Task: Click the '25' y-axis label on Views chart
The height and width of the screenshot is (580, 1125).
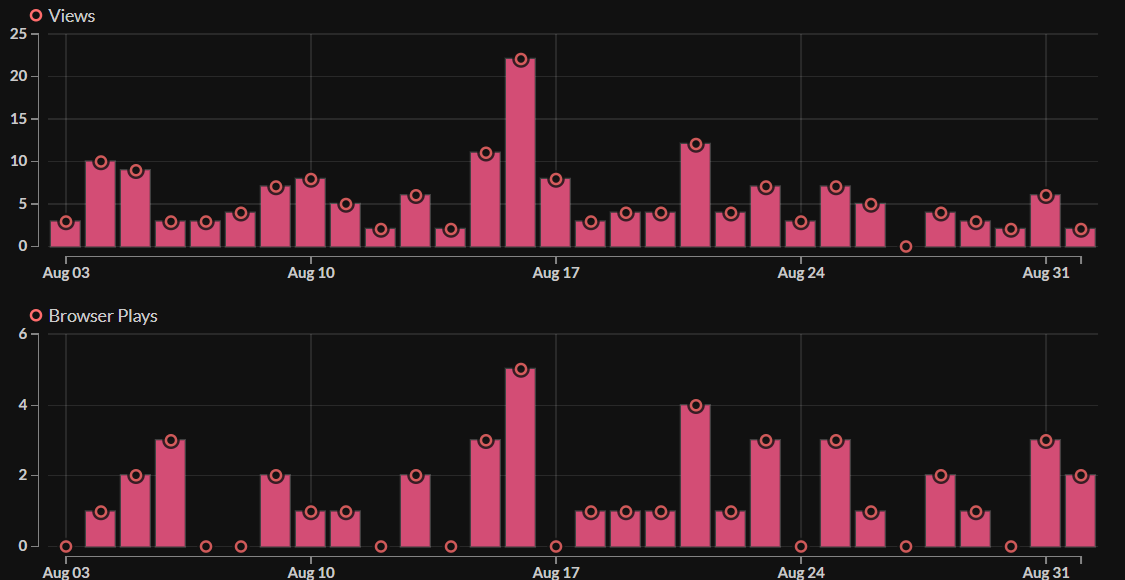Action: pyautogui.click(x=19, y=34)
